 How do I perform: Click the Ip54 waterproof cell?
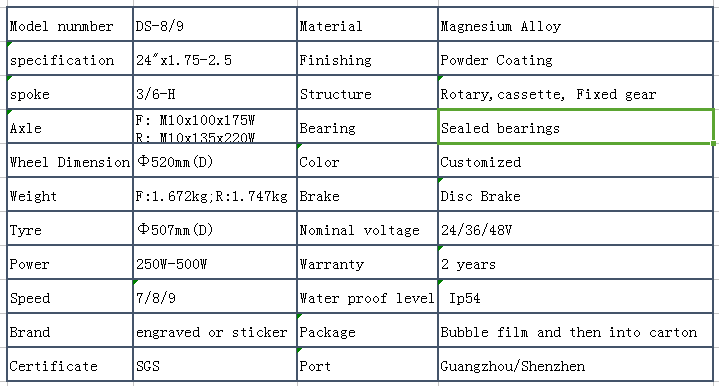pyautogui.click(x=575, y=296)
